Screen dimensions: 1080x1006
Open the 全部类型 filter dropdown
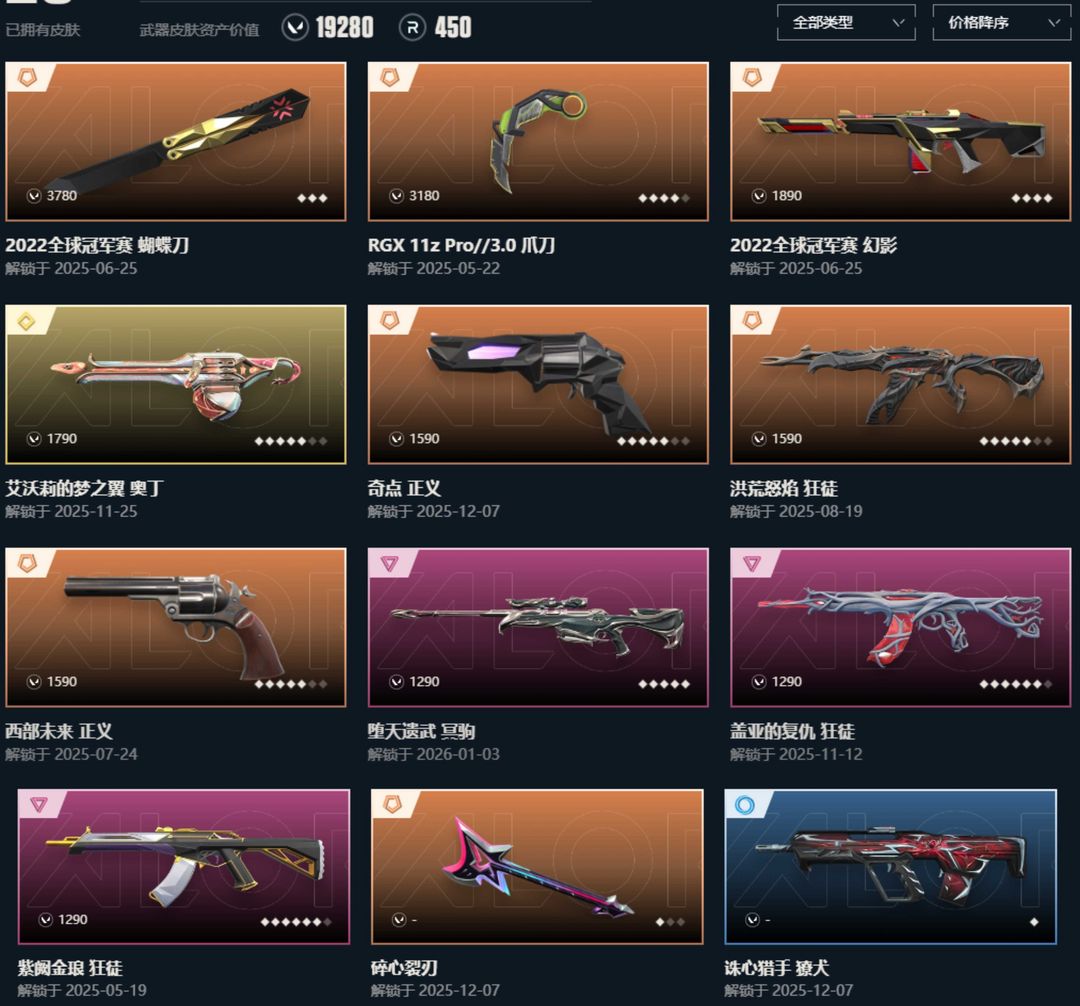(x=846, y=23)
